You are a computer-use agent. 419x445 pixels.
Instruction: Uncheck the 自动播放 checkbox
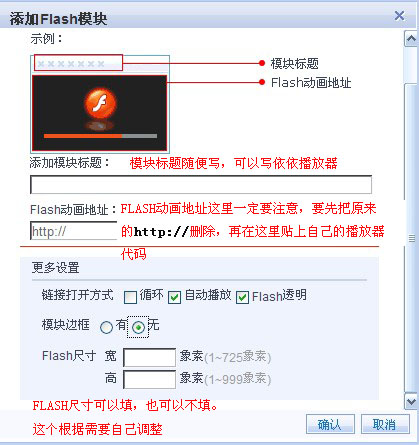tap(174, 297)
